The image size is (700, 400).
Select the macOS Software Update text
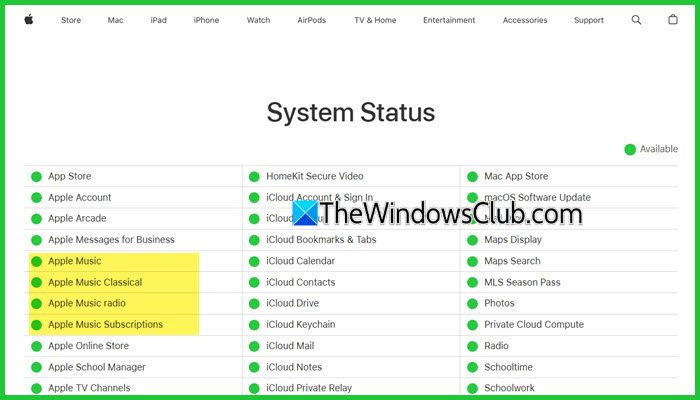click(538, 198)
